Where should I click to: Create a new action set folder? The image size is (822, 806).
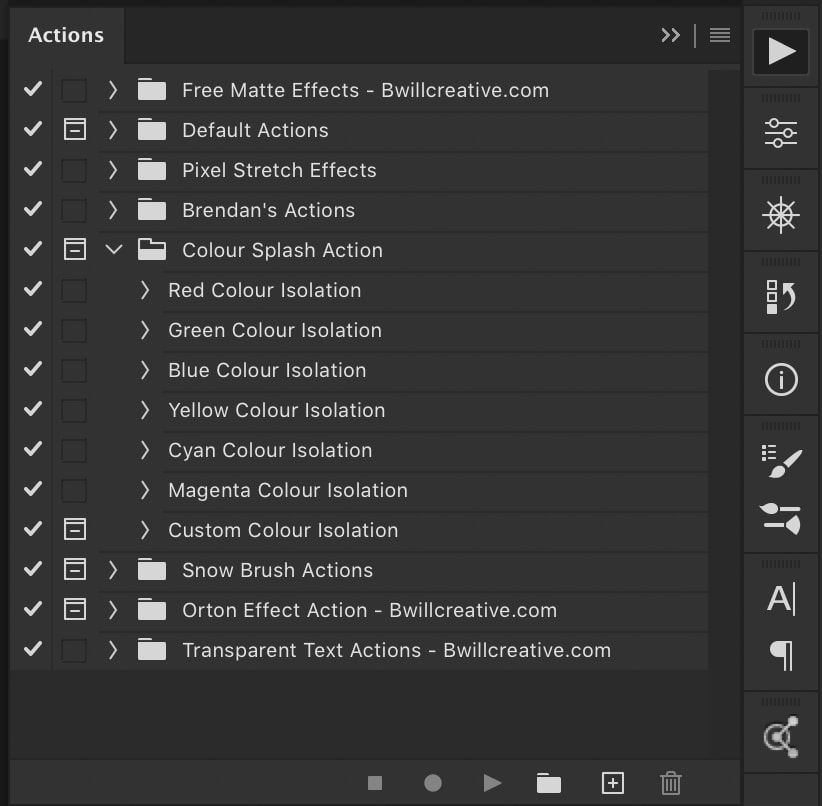pos(549,783)
